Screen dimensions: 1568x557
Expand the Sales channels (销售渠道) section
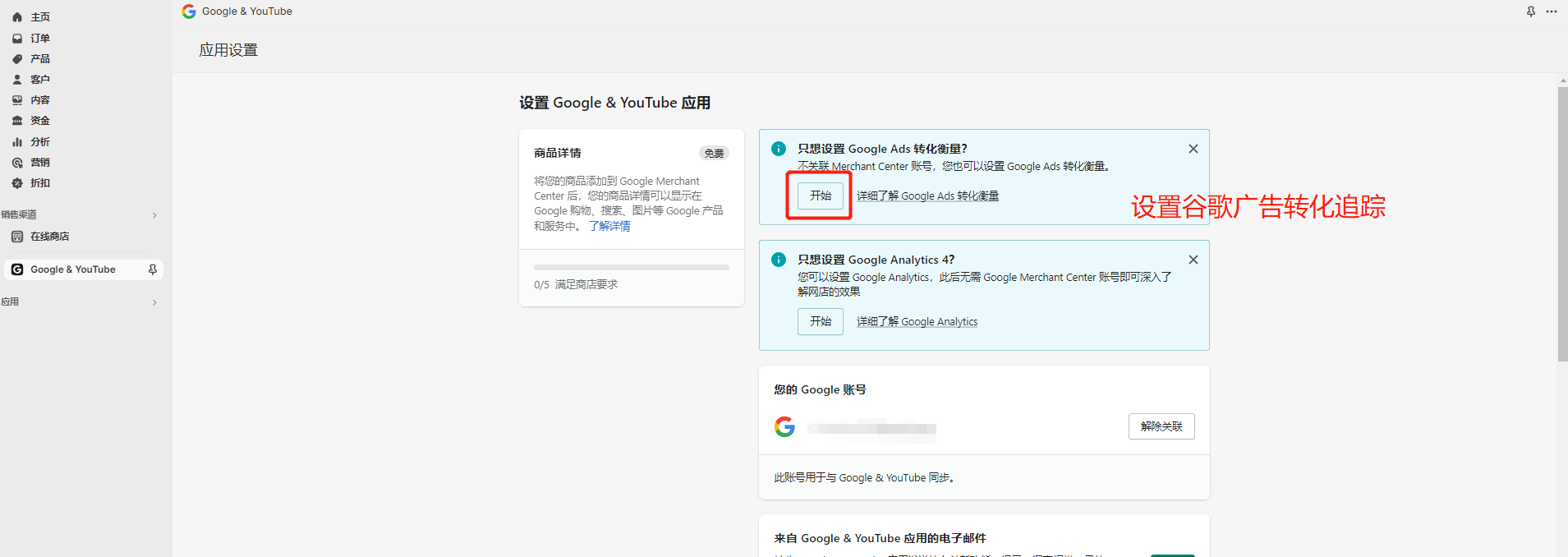click(x=154, y=215)
